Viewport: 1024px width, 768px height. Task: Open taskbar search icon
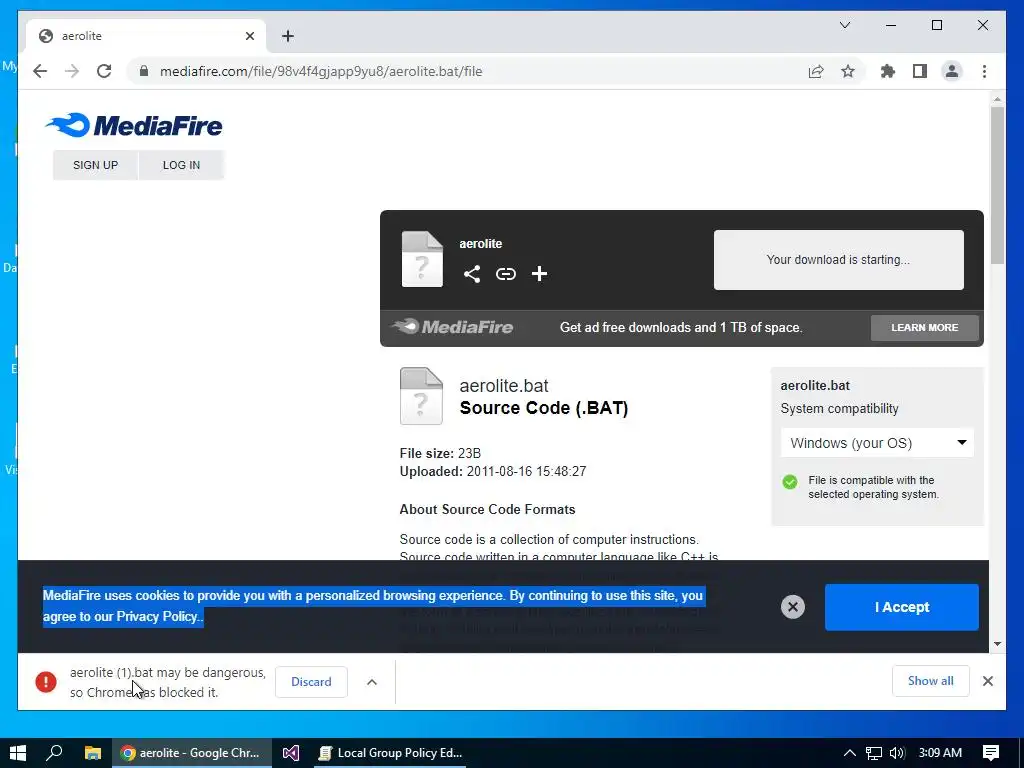click(x=54, y=752)
